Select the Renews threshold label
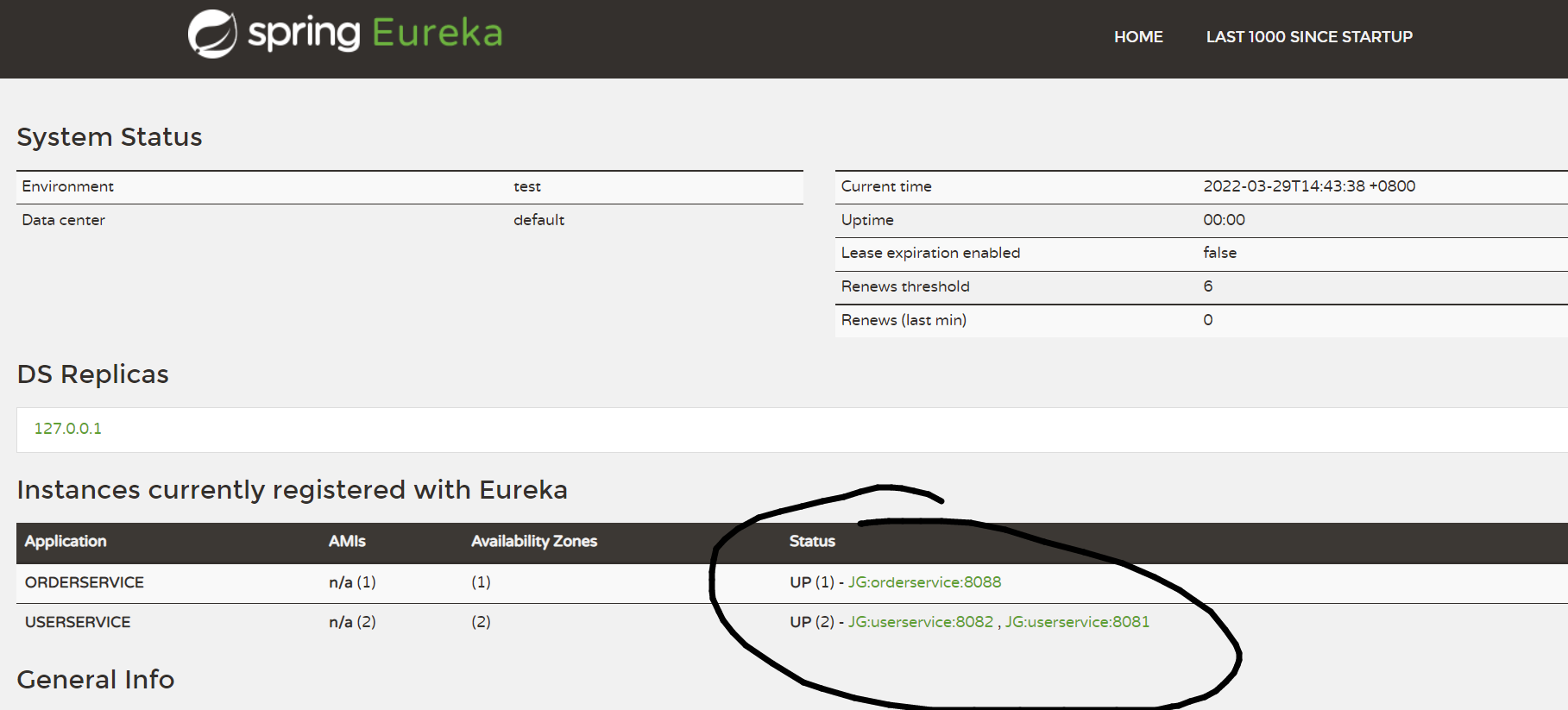1568x710 pixels. 905,286
